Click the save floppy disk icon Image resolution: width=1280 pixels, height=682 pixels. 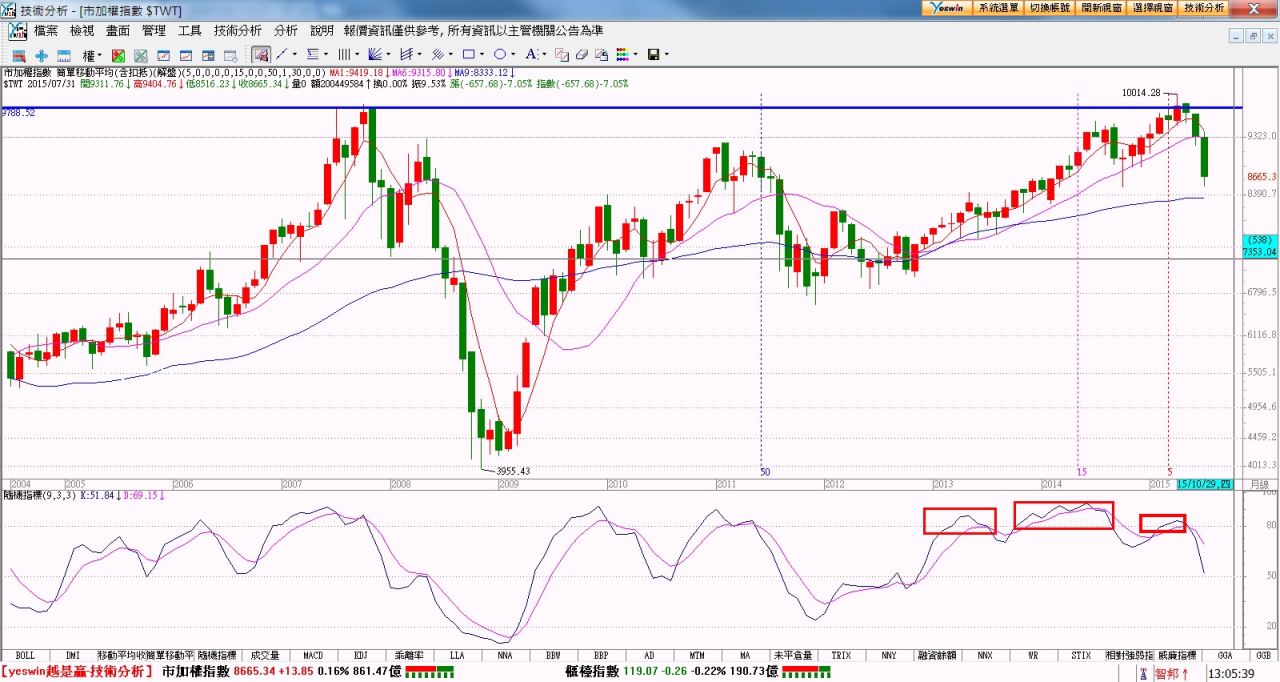653,55
